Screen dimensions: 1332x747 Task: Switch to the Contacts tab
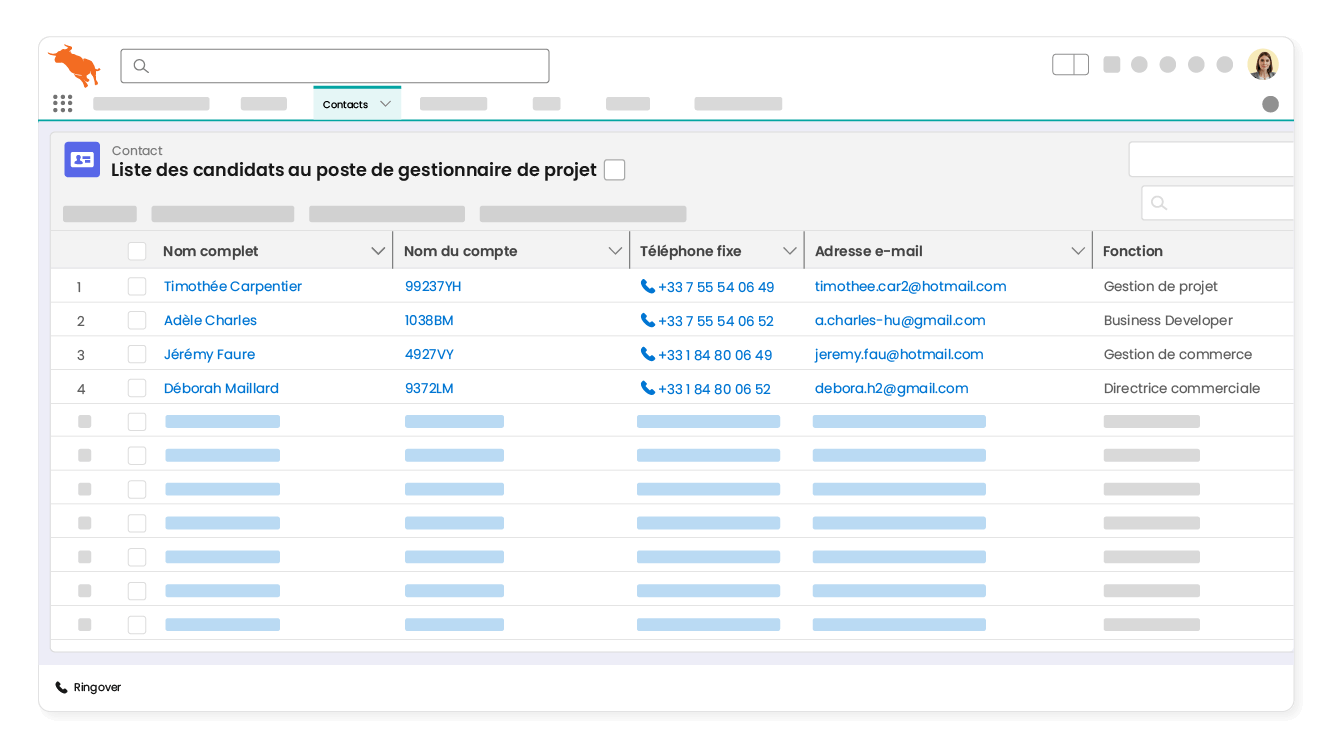pyautogui.click(x=345, y=103)
